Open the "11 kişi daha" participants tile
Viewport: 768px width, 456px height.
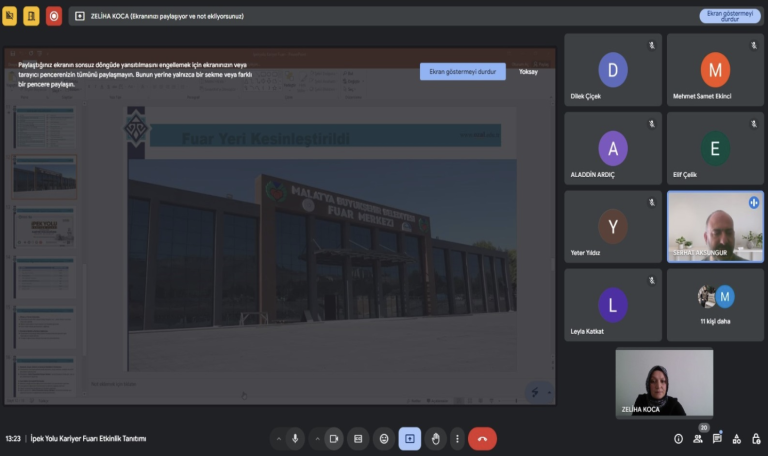tap(715, 304)
